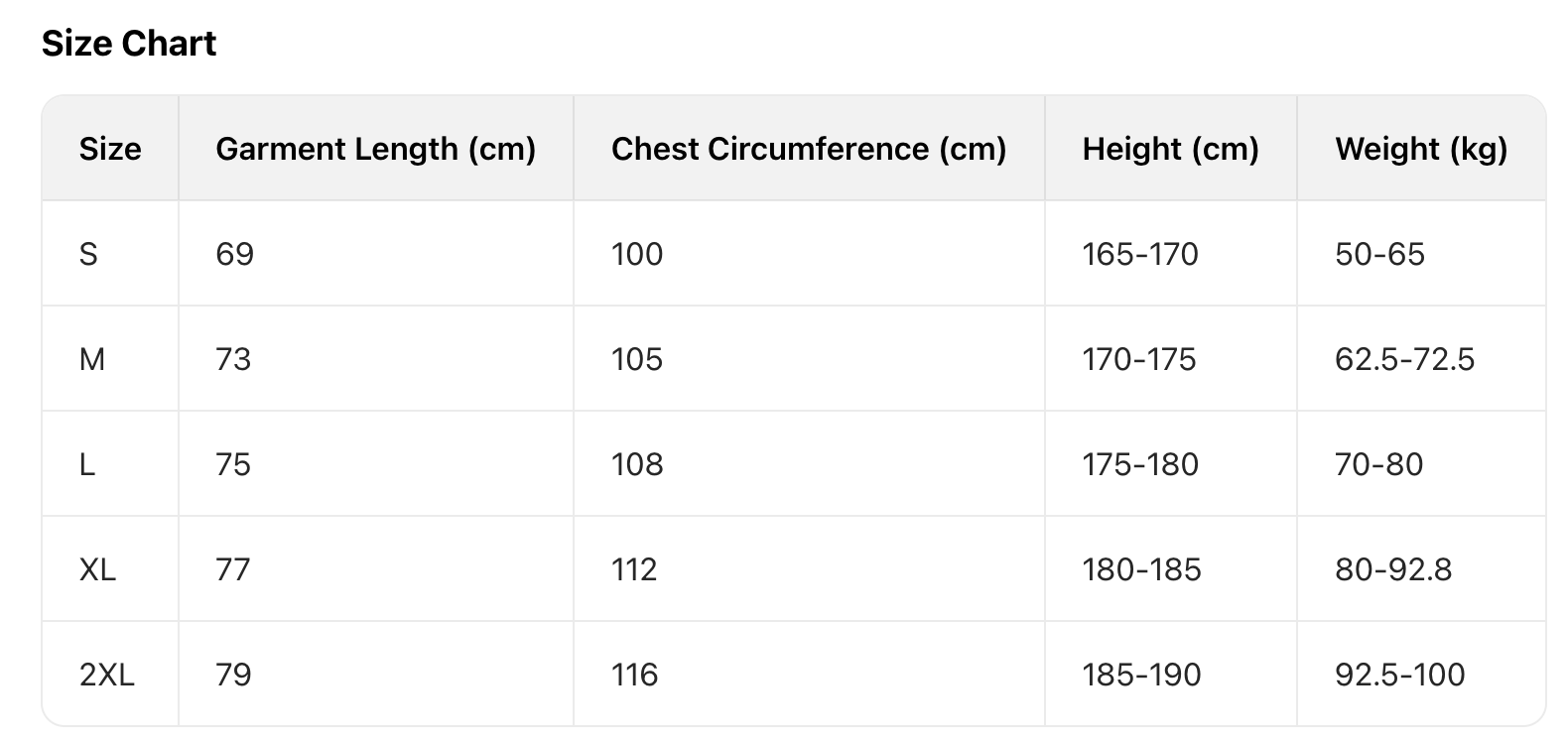The width and height of the screenshot is (1568, 742).
Task: Select the S size cell
Action: [x=88, y=254]
